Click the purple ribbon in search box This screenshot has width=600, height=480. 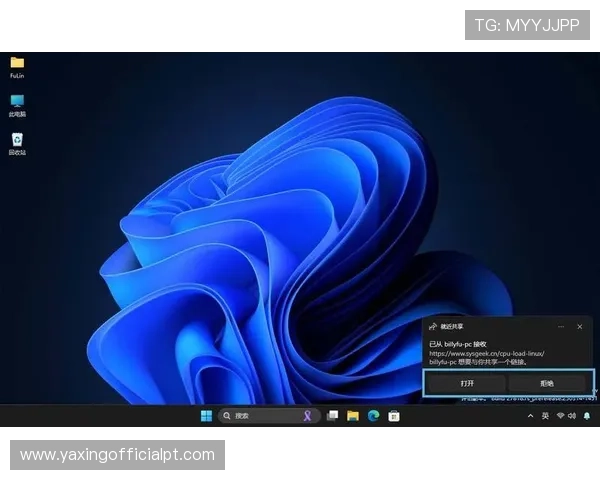click(308, 416)
